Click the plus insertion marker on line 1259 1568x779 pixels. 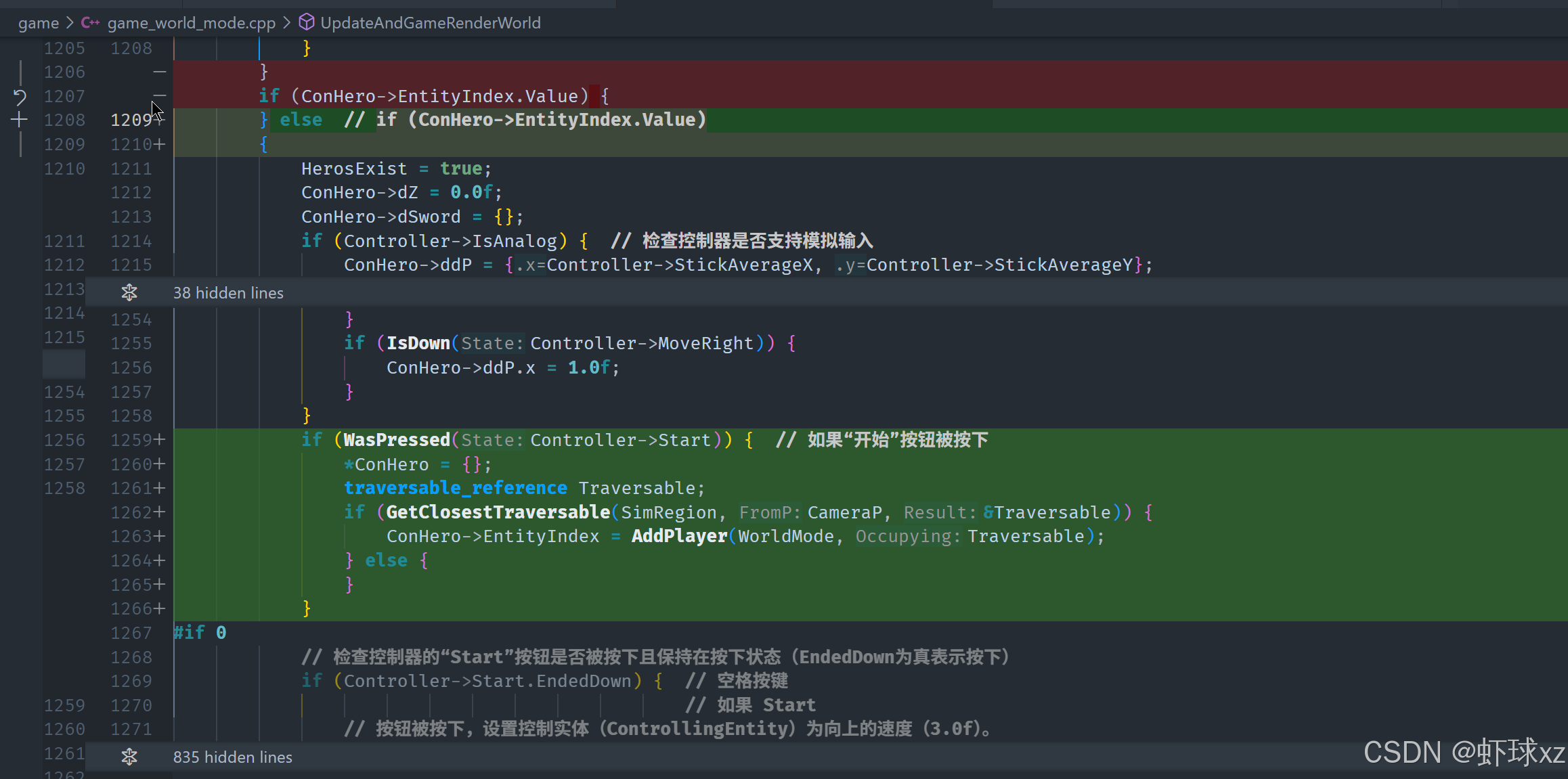(159, 440)
